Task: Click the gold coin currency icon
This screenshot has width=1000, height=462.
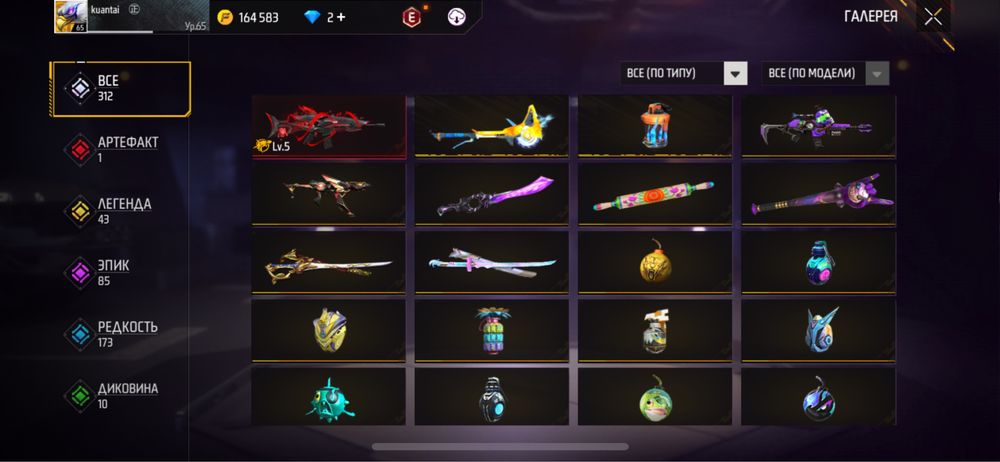Action: point(225,17)
